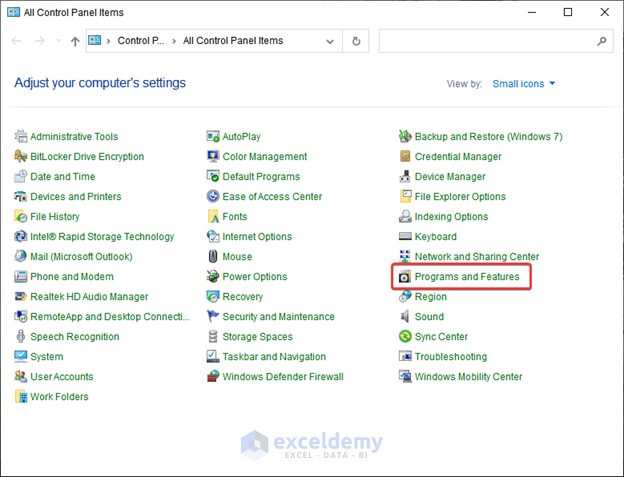
Task: Click the Security and Maintenance flag icon
Action: point(213,317)
